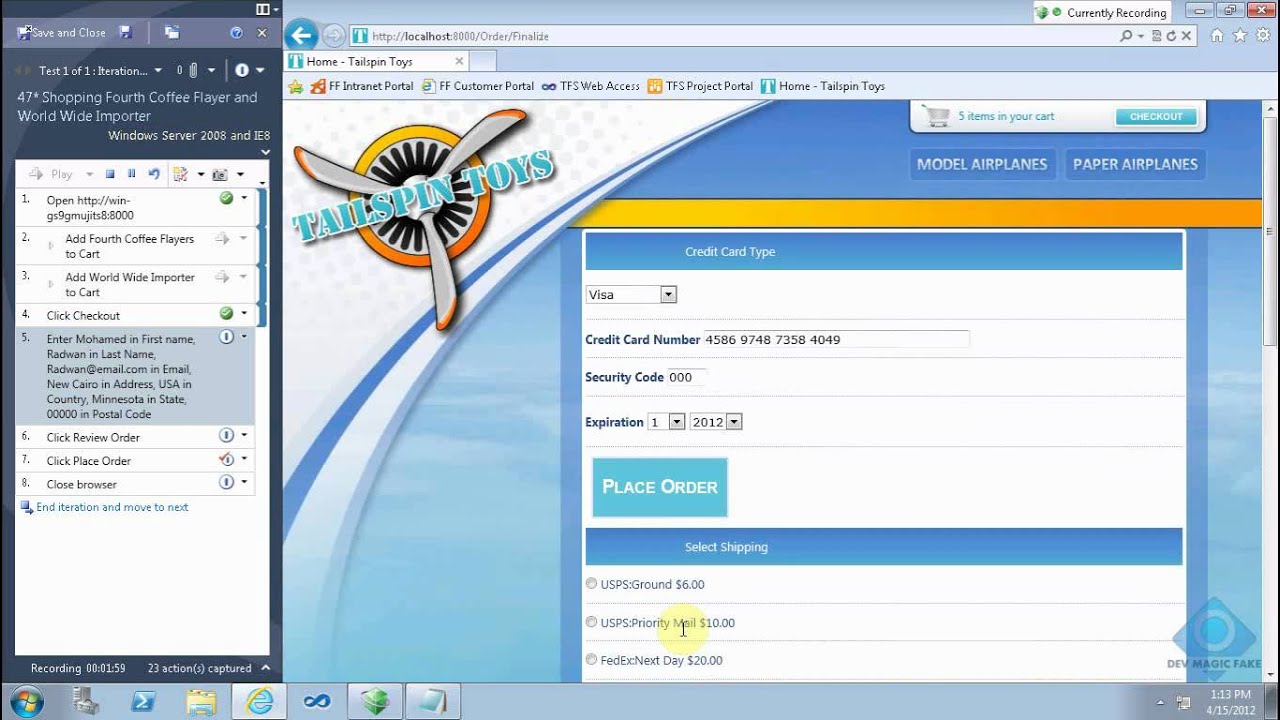Open the Visa credit card type dropdown
1280x720 pixels.
click(631, 294)
